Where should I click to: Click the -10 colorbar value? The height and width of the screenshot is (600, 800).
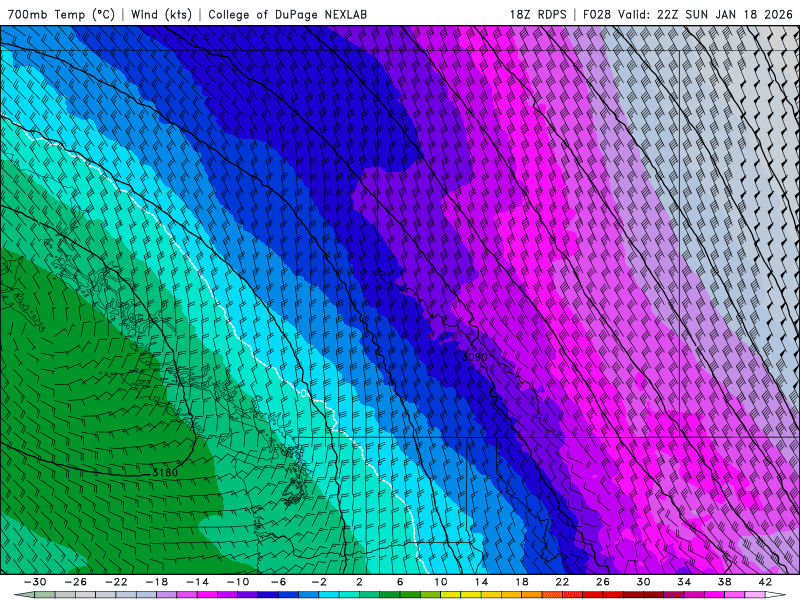[238, 582]
